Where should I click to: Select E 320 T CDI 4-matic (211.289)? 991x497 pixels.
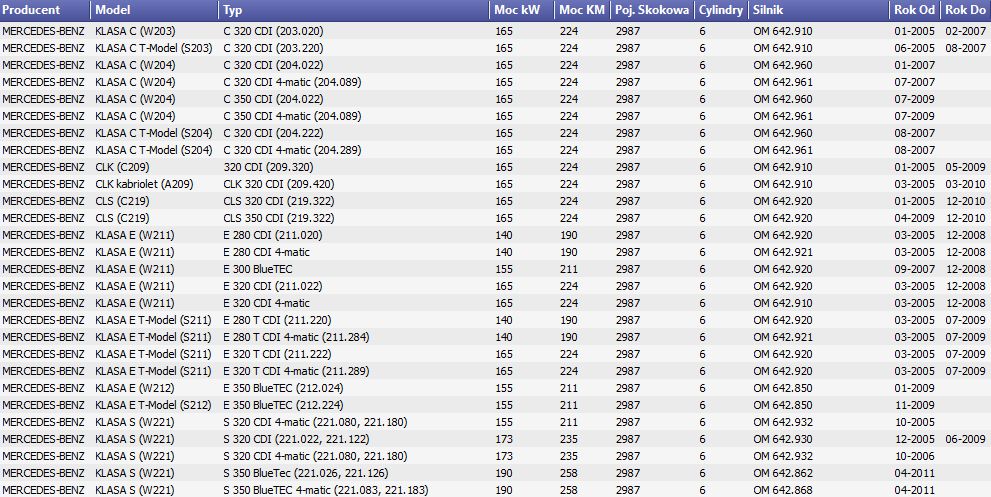(x=296, y=371)
